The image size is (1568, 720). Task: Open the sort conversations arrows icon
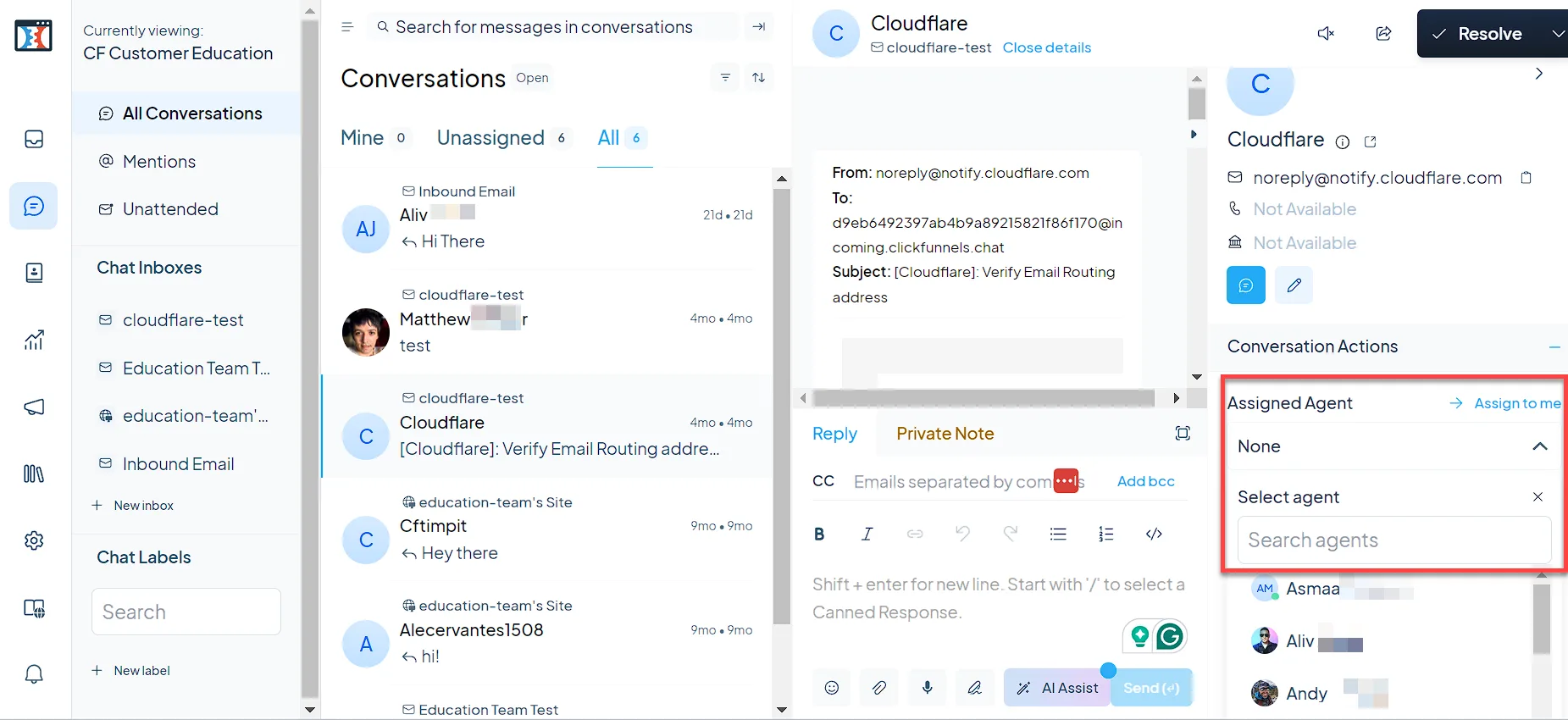(x=759, y=77)
